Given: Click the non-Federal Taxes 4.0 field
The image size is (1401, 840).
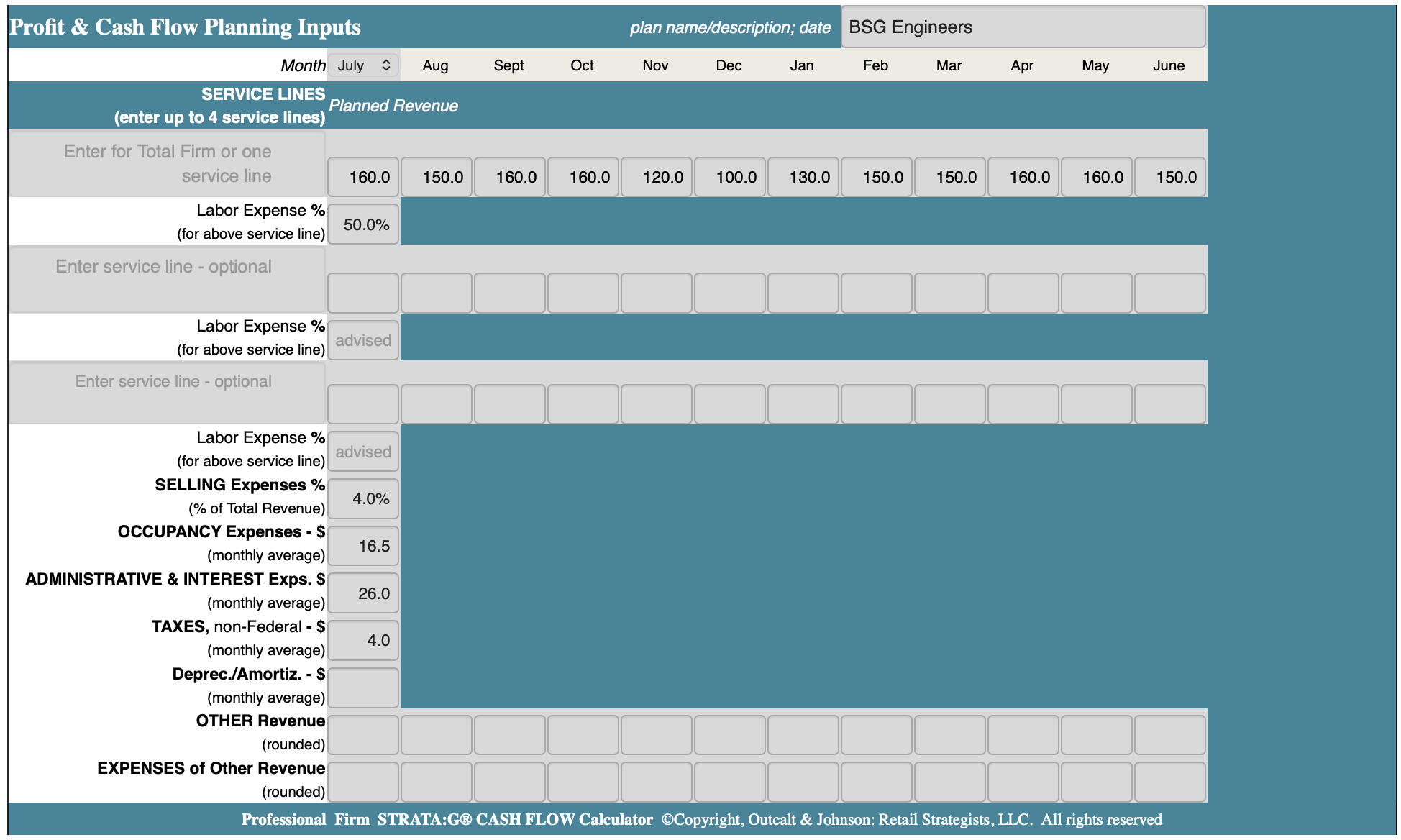Looking at the screenshot, I should point(363,640).
